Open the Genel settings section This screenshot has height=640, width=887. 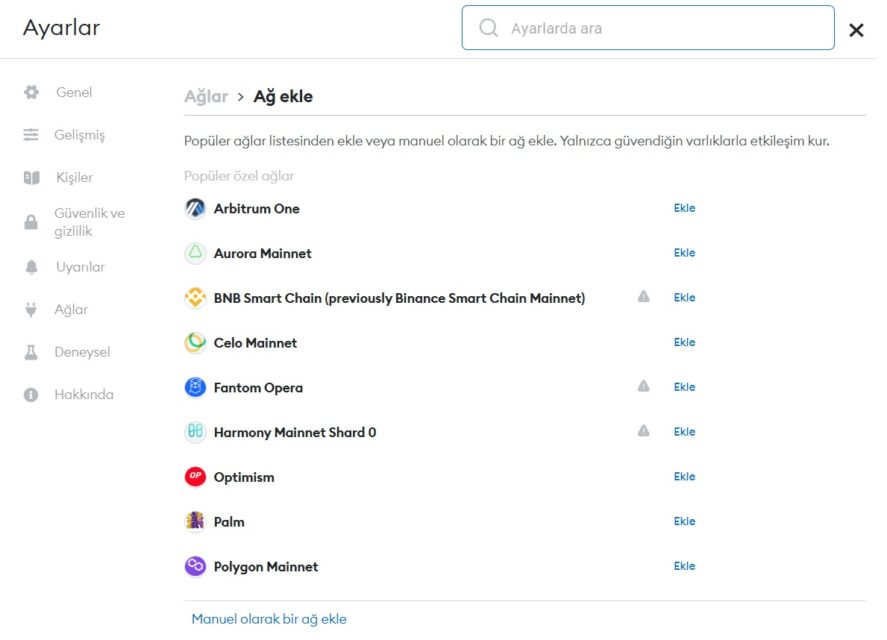(74, 92)
